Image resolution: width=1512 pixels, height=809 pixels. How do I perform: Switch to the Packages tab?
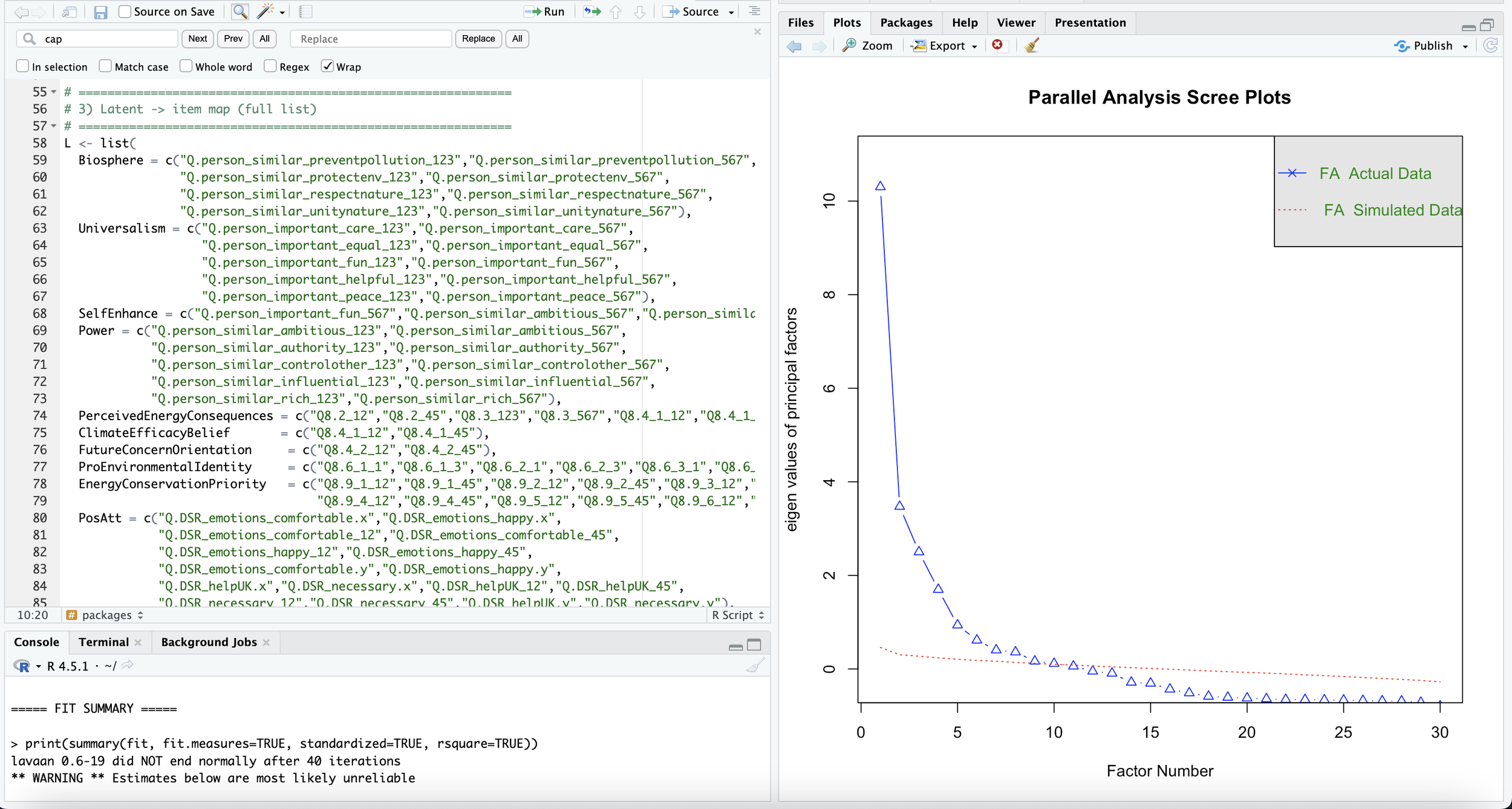point(905,22)
